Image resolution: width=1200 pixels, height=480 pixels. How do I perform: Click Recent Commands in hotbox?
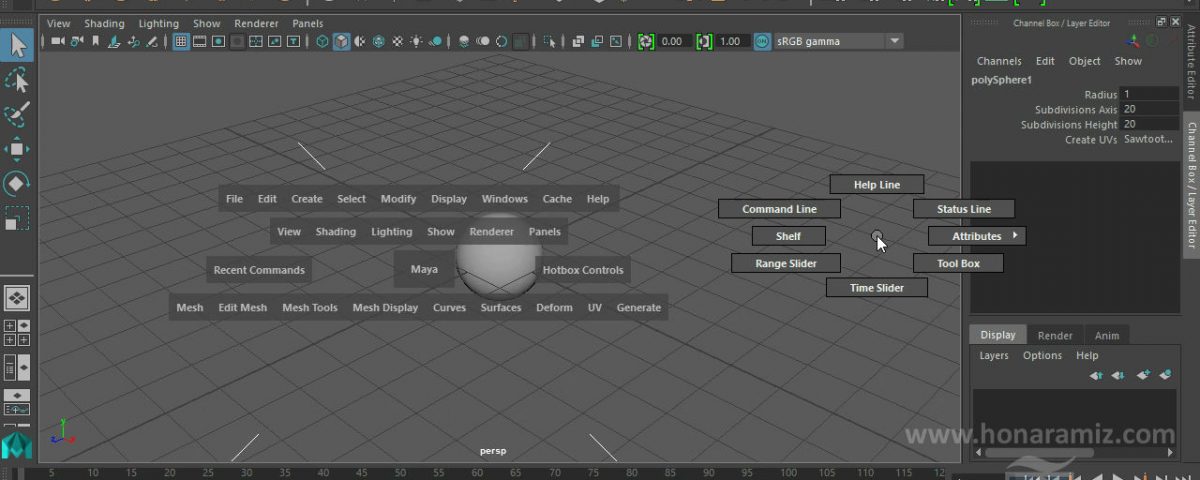tap(259, 270)
